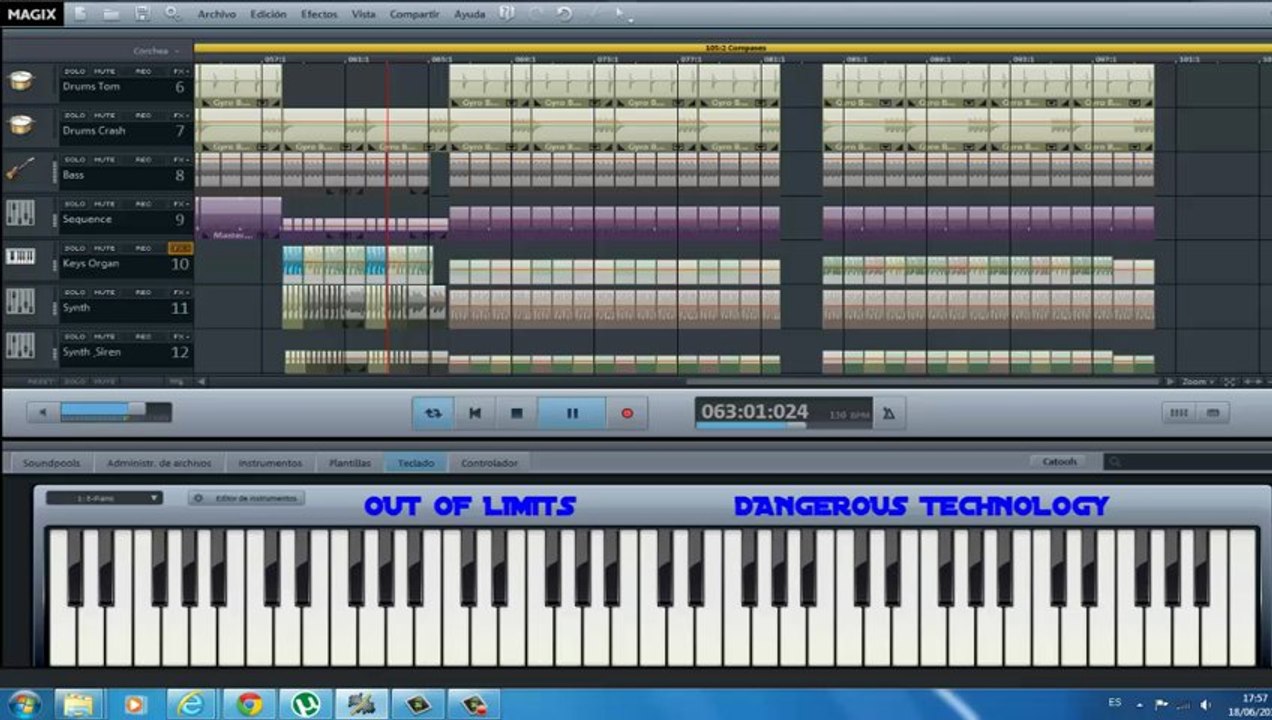Mute the Drums Tom track
Image resolution: width=1272 pixels, height=720 pixels.
point(104,72)
